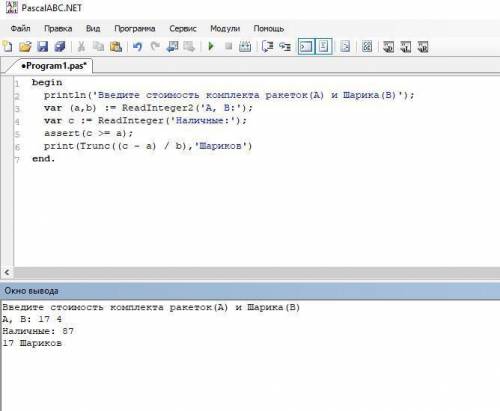Image resolution: width=500 pixels, height=411 pixels.
Task: Click the compile program icon
Action: click(245, 46)
